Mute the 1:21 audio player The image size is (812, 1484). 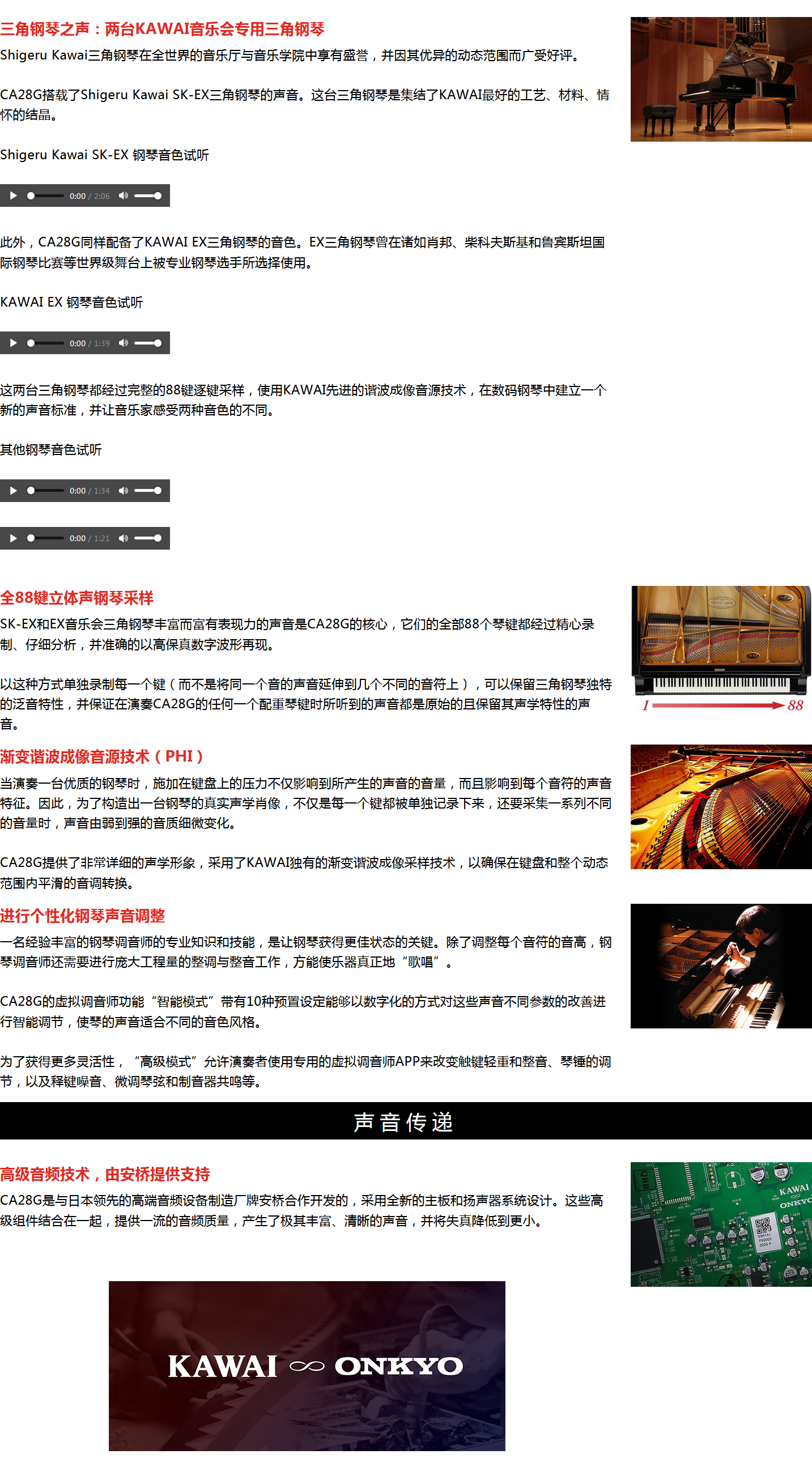click(124, 539)
